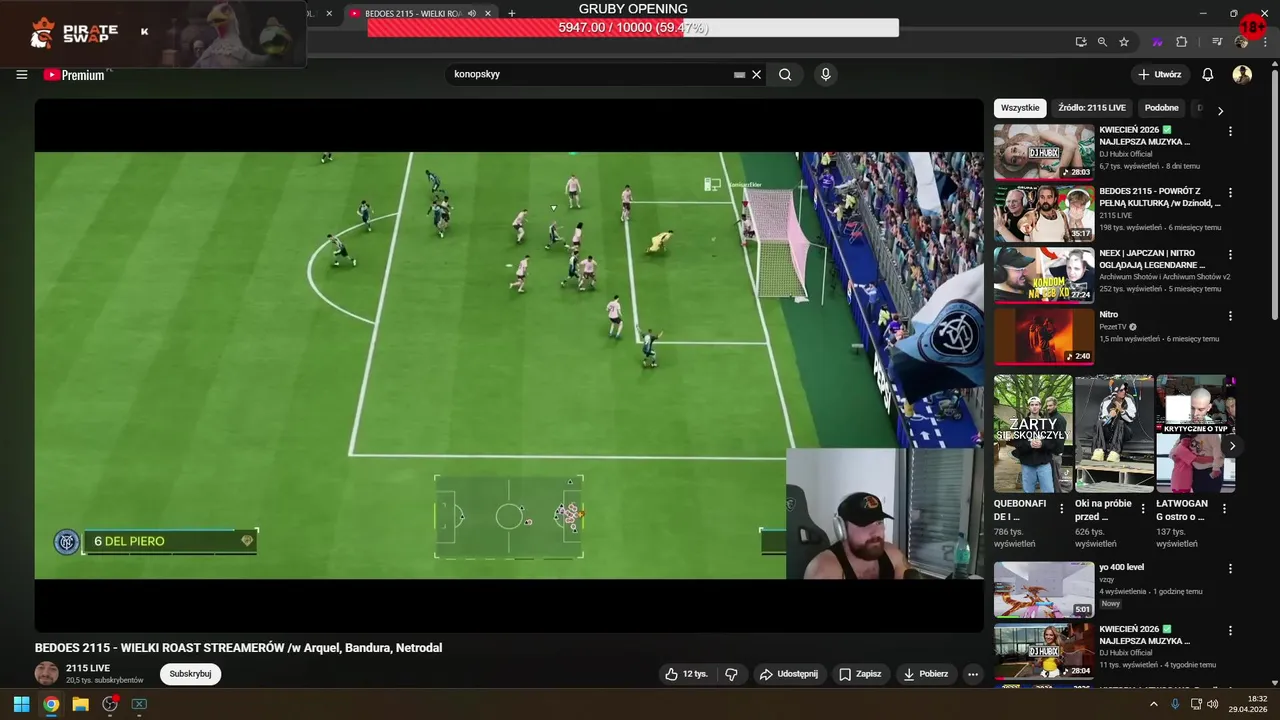
Task: Open the YouTube account avatar menu
Action: point(1242,75)
